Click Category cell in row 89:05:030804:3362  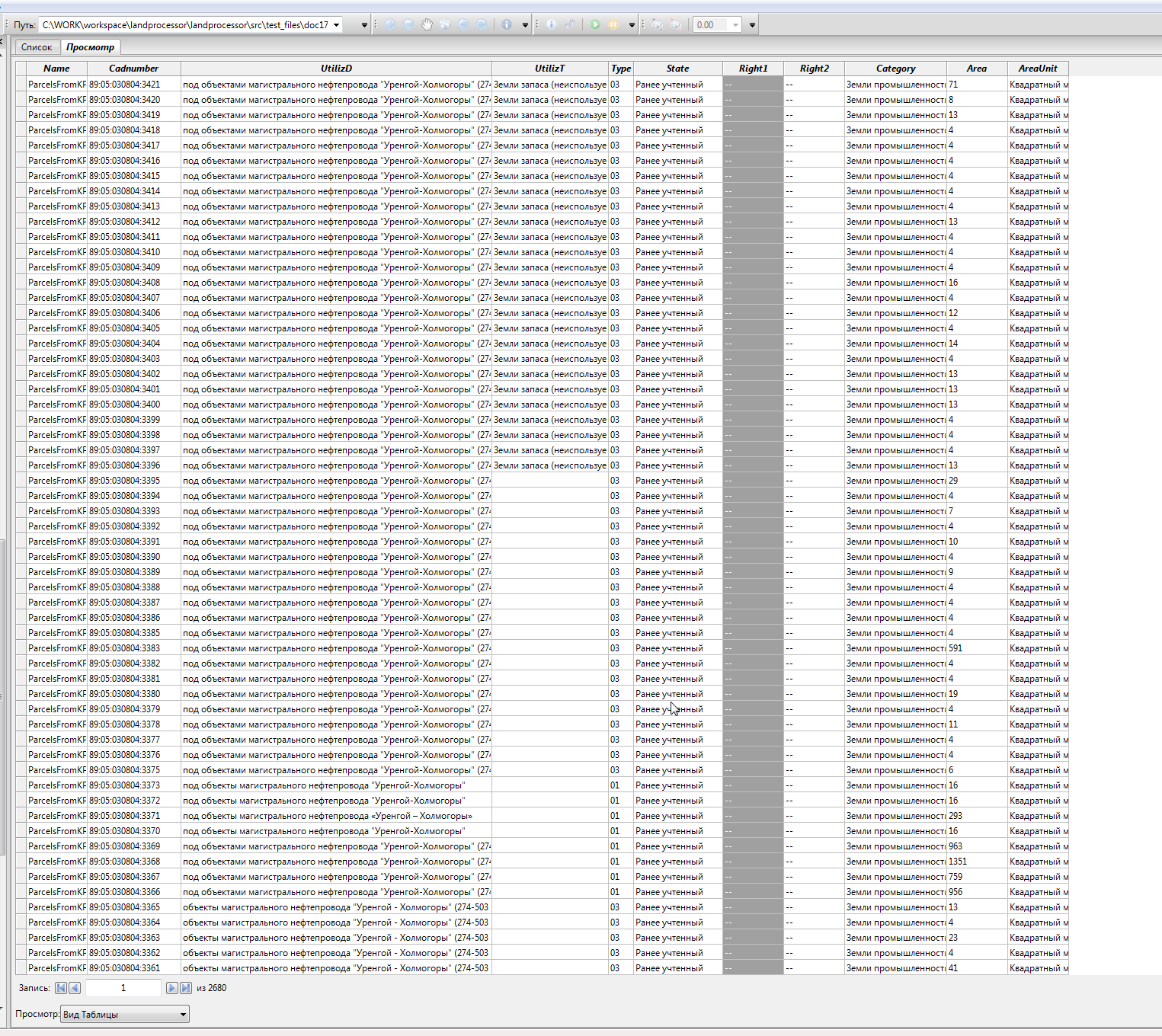[896, 953]
